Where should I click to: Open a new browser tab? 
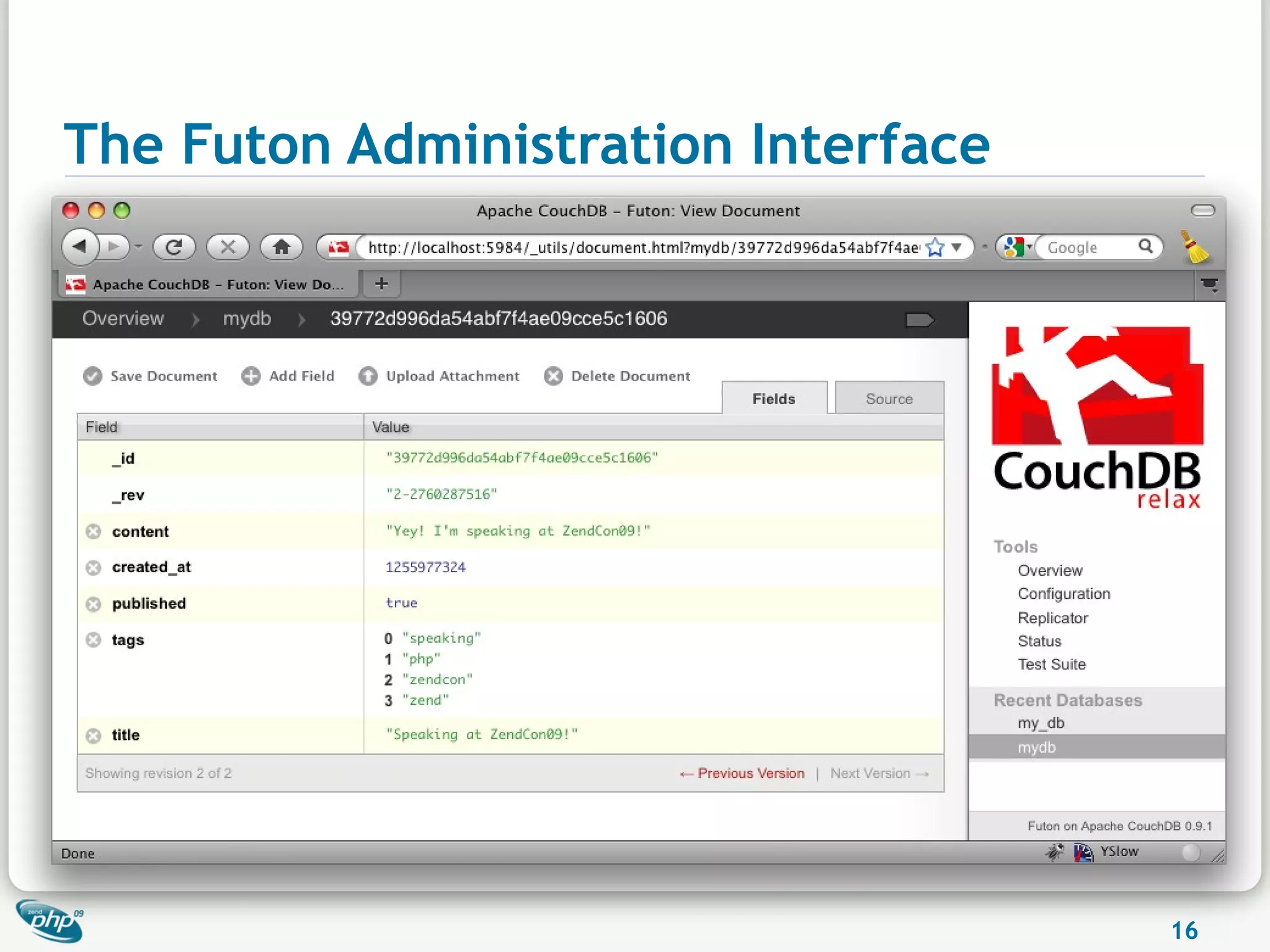pos(381,284)
